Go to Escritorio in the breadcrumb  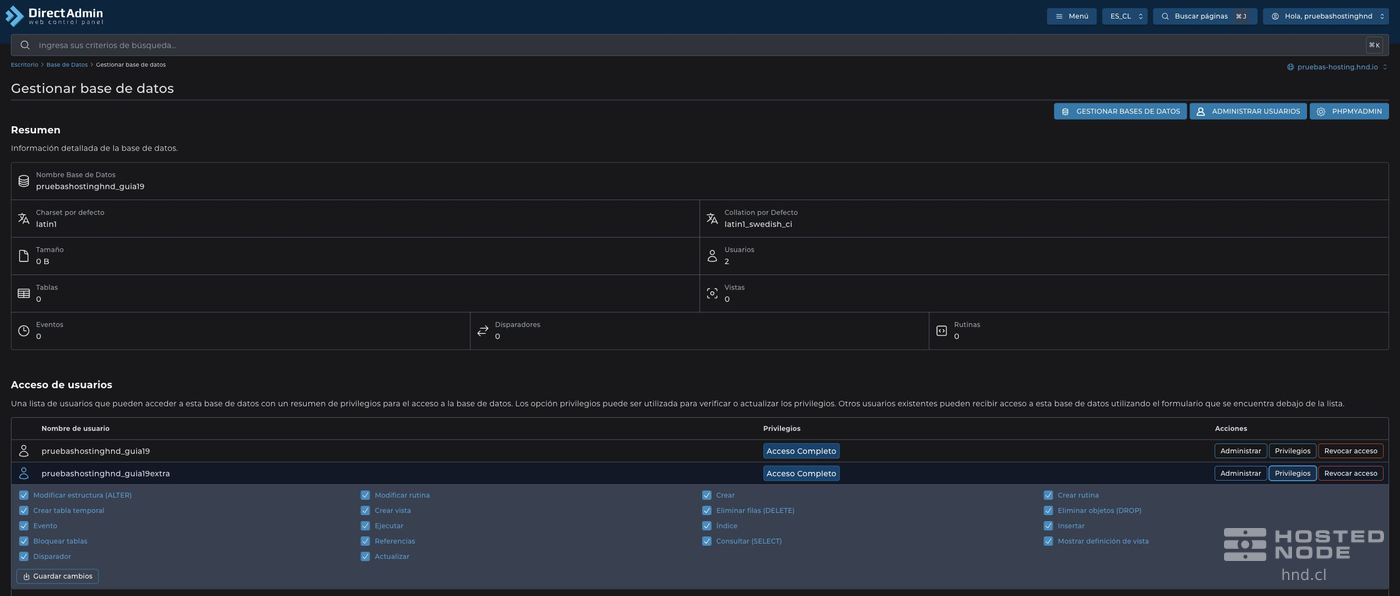(24, 65)
